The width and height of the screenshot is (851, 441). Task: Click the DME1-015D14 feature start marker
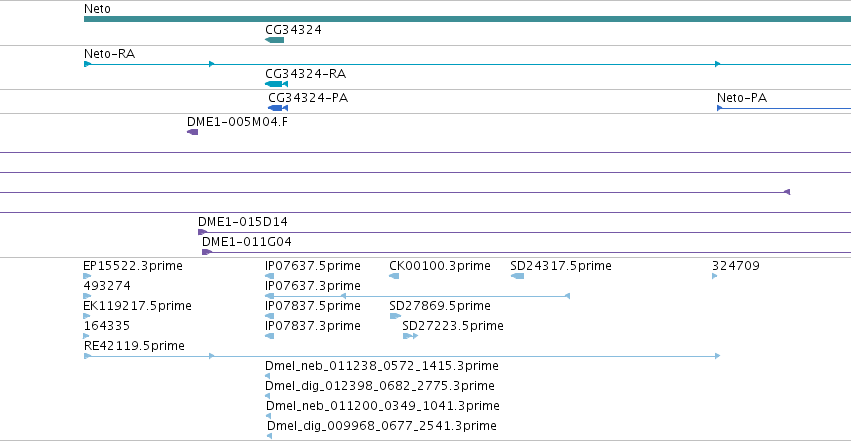coord(202,232)
